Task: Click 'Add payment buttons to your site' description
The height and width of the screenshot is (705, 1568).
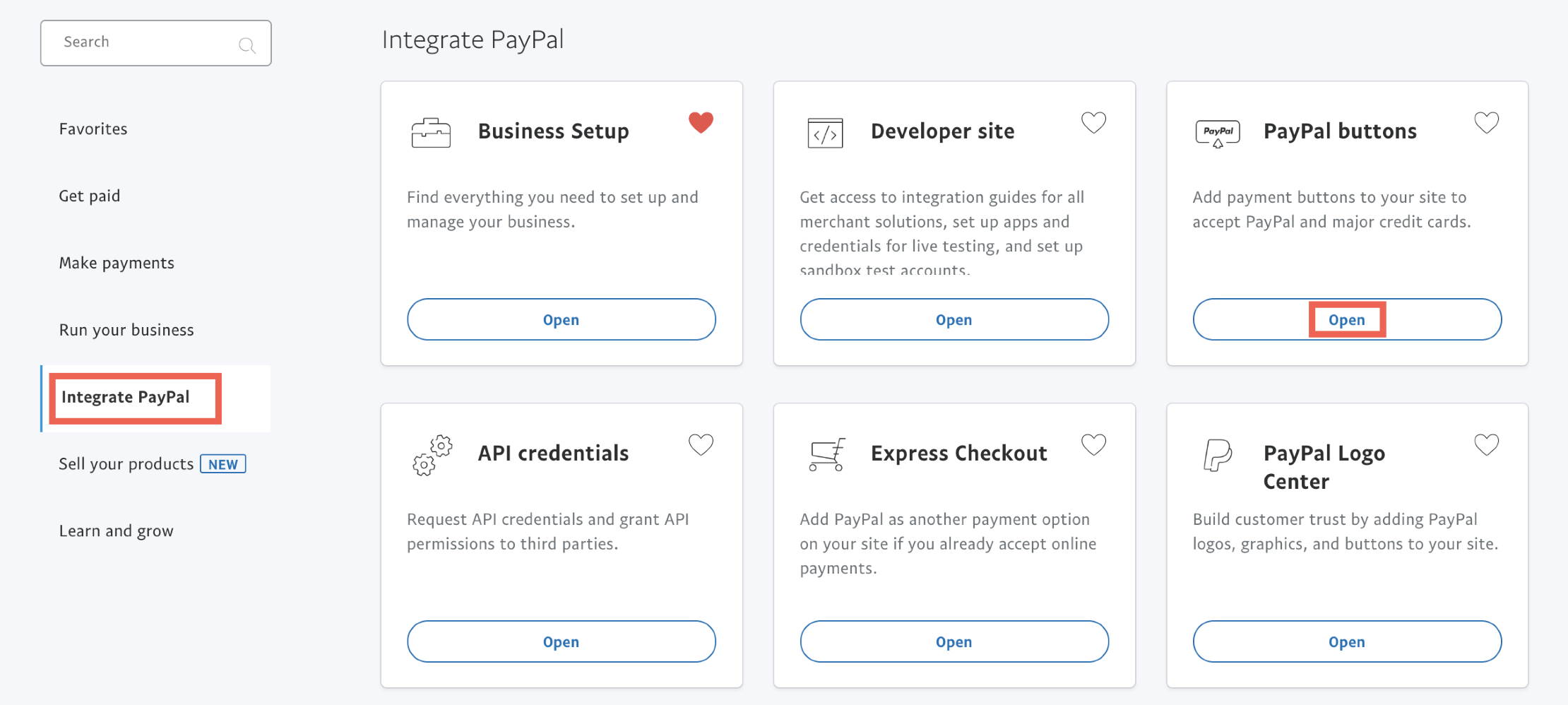Action: tap(1332, 209)
